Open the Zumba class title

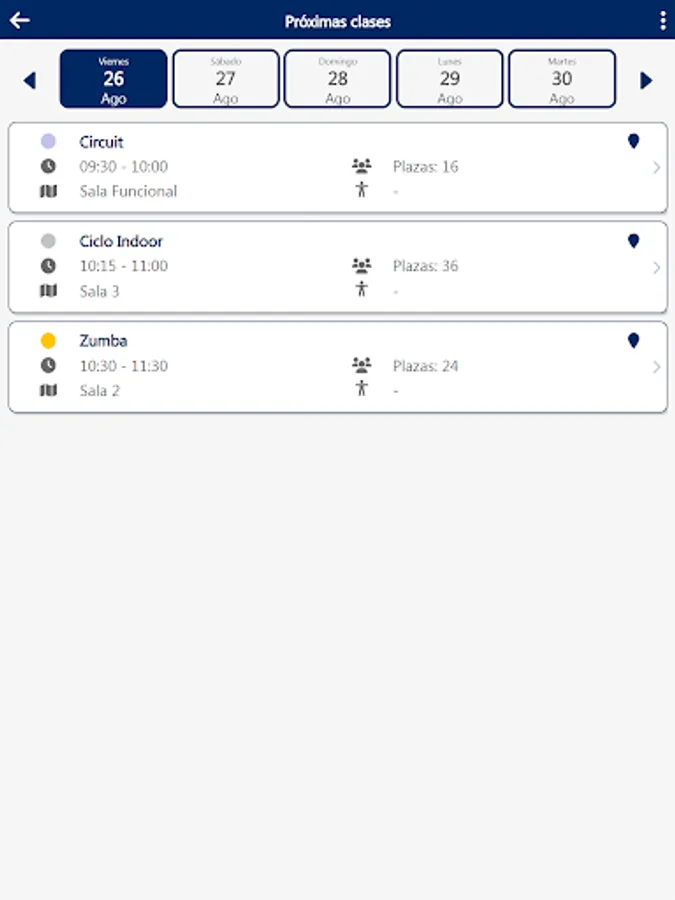tap(103, 341)
